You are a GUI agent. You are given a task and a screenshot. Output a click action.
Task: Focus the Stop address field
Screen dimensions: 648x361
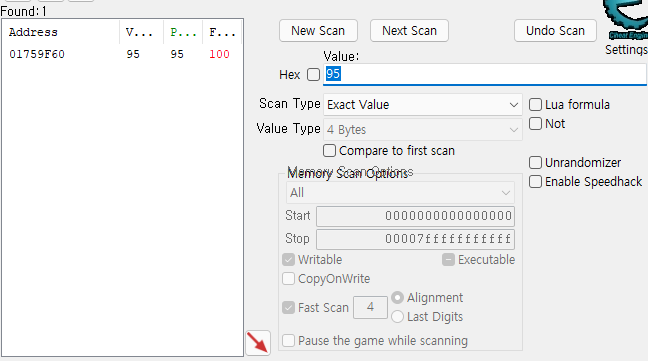415,239
